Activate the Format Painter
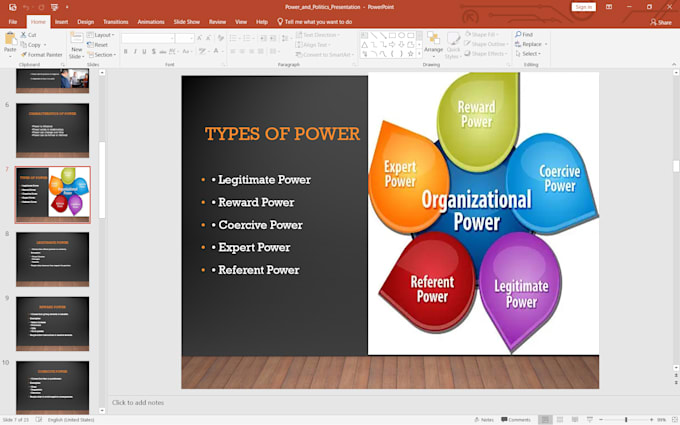 click(x=42, y=55)
